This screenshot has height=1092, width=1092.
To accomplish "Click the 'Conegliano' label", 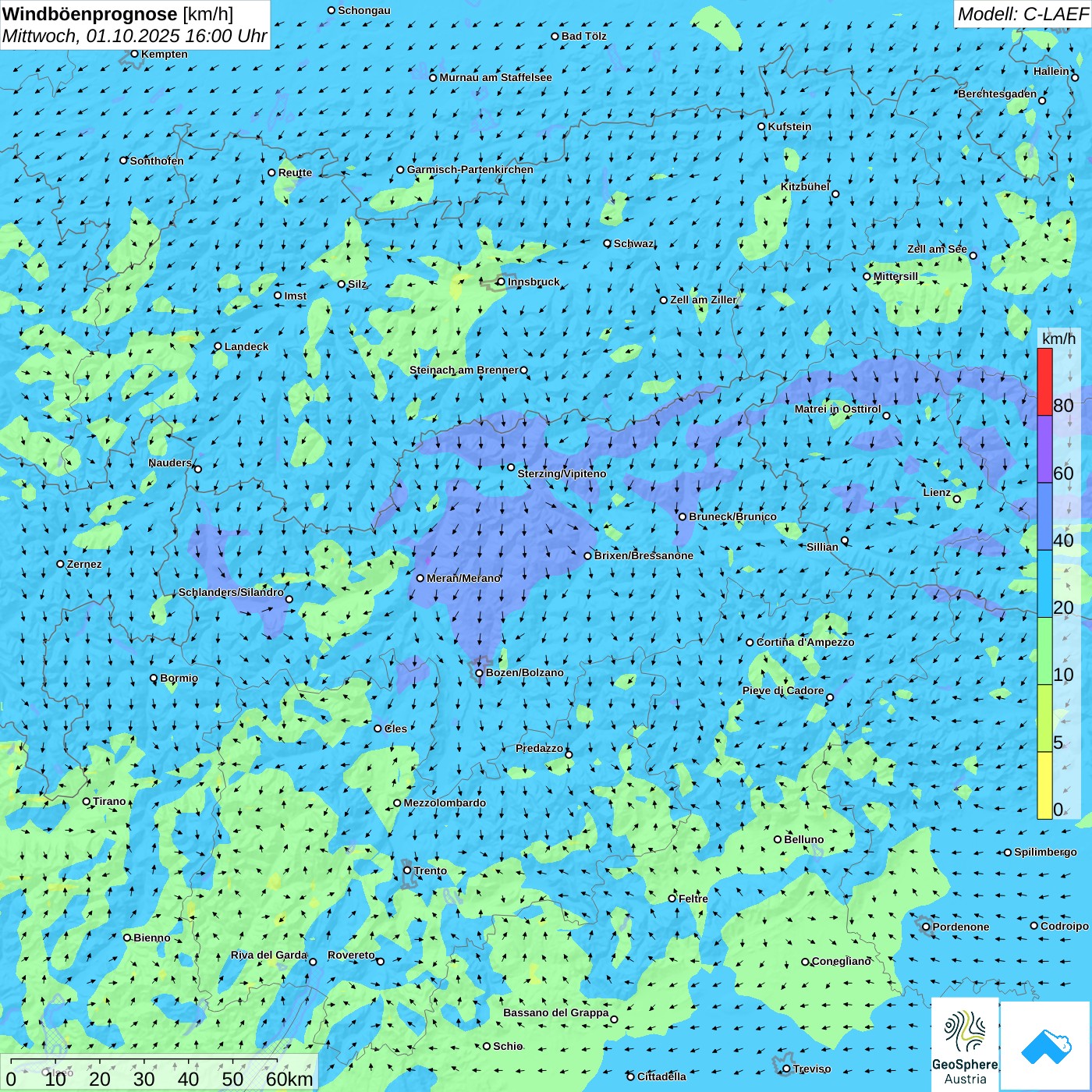I will (842, 961).
